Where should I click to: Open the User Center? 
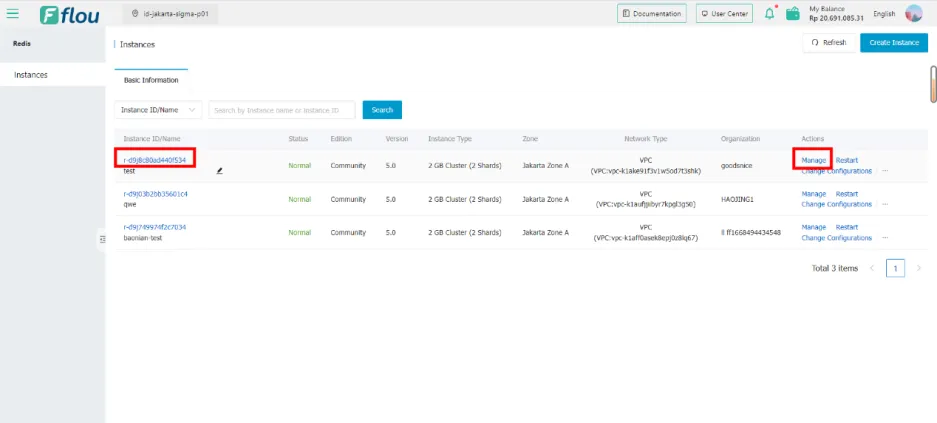(724, 14)
